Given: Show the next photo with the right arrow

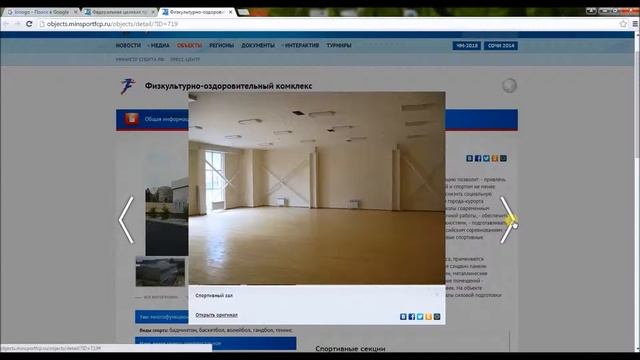Looking at the screenshot, I should pos(507,220).
